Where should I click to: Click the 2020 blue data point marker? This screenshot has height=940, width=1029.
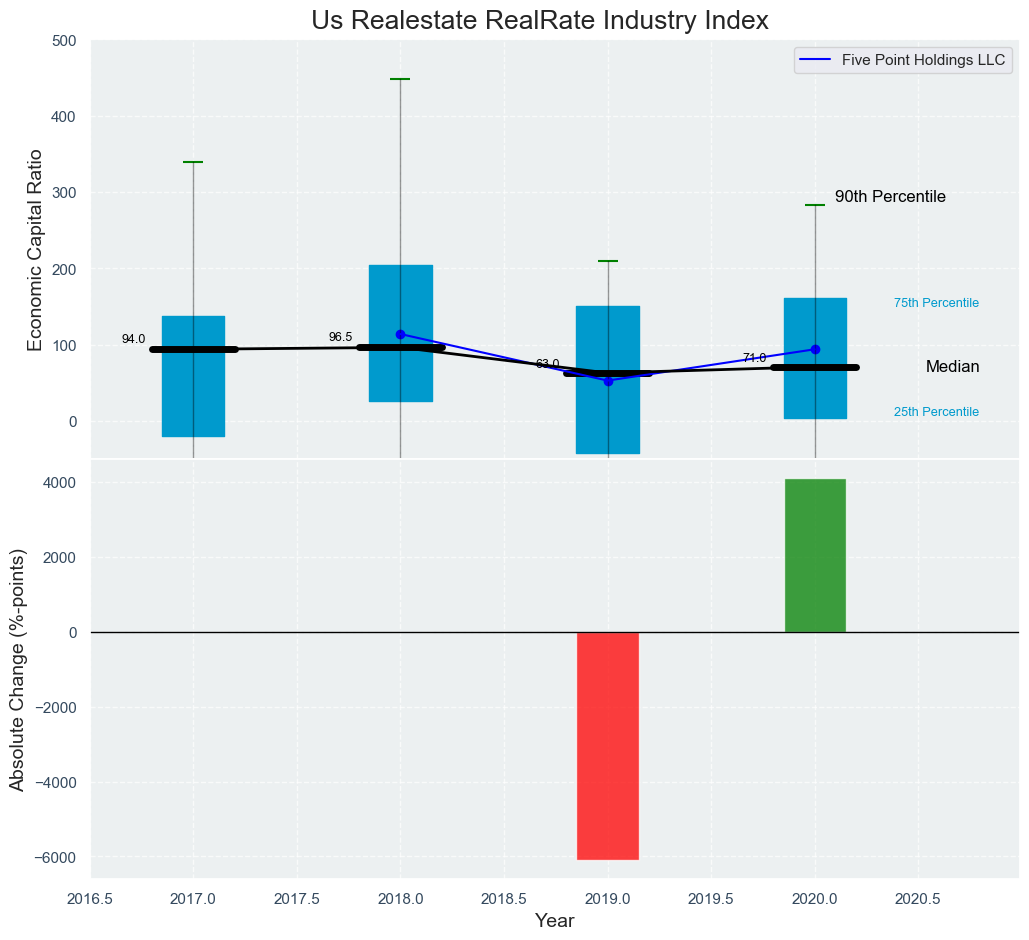[x=815, y=349]
